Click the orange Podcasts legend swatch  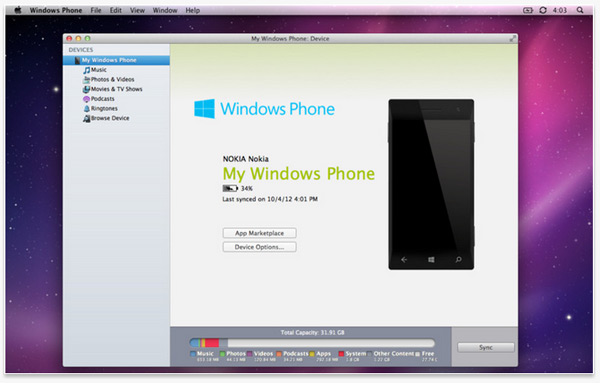(x=279, y=354)
